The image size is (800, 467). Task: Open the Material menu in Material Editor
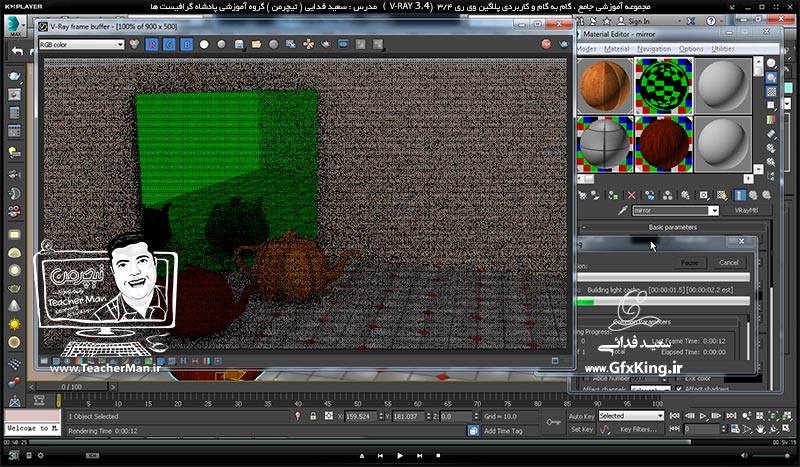click(x=616, y=49)
